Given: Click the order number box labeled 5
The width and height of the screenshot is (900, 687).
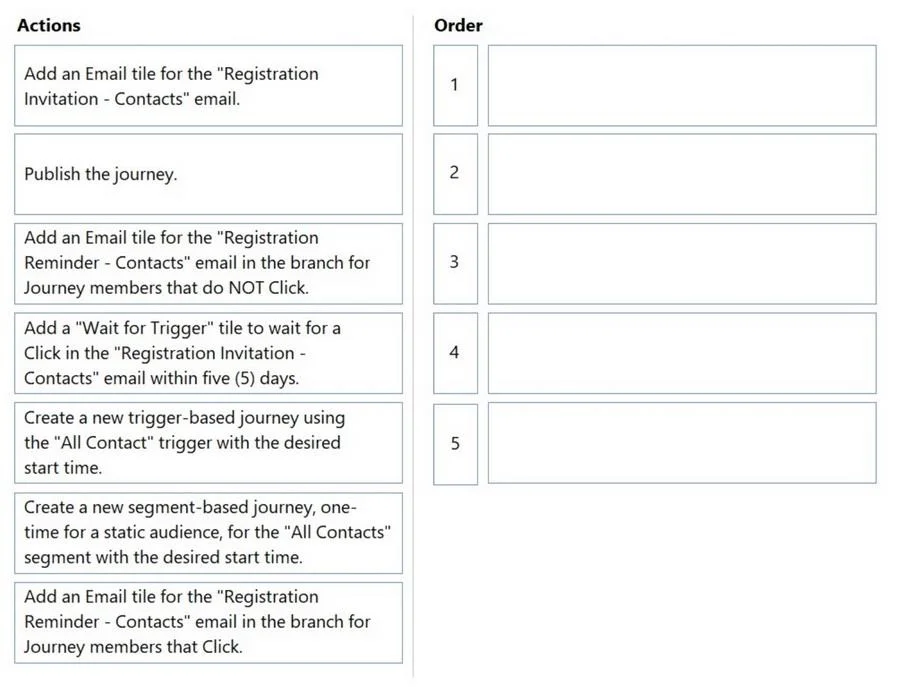Looking at the screenshot, I should [x=455, y=444].
